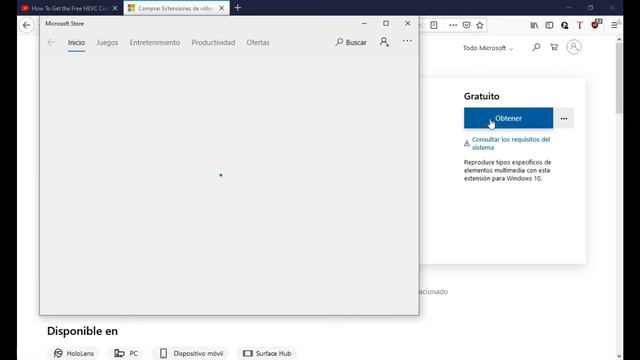The width and height of the screenshot is (640, 360).
Task: Open the more options button beside Obtener
Action: (x=564, y=118)
